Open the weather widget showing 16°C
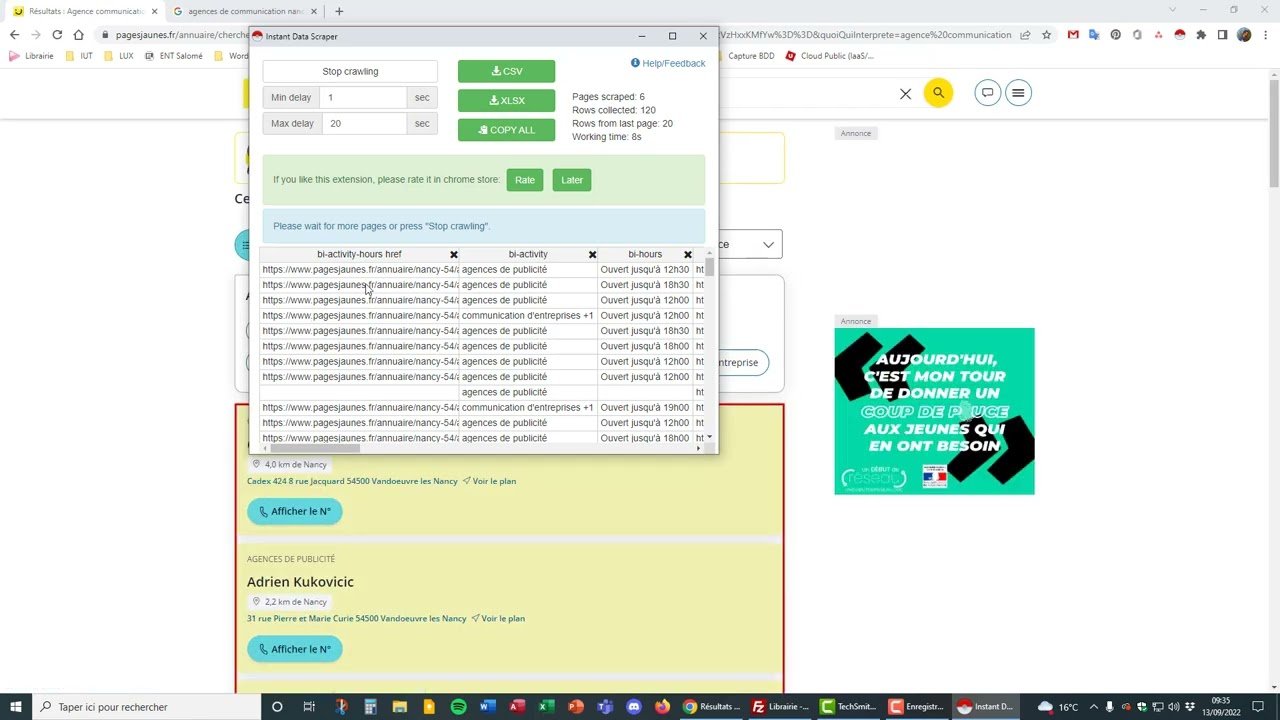Viewport: 1280px width, 720px height. tap(1058, 707)
